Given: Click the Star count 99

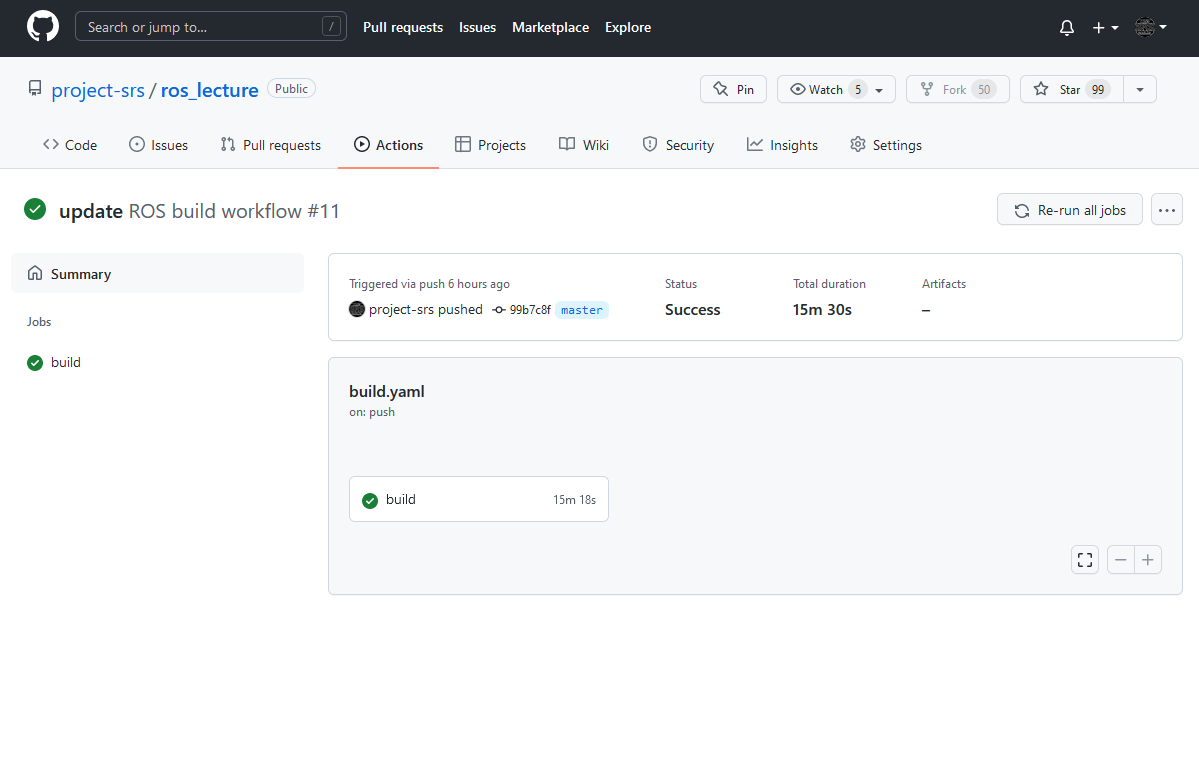Looking at the screenshot, I should (x=1098, y=90).
